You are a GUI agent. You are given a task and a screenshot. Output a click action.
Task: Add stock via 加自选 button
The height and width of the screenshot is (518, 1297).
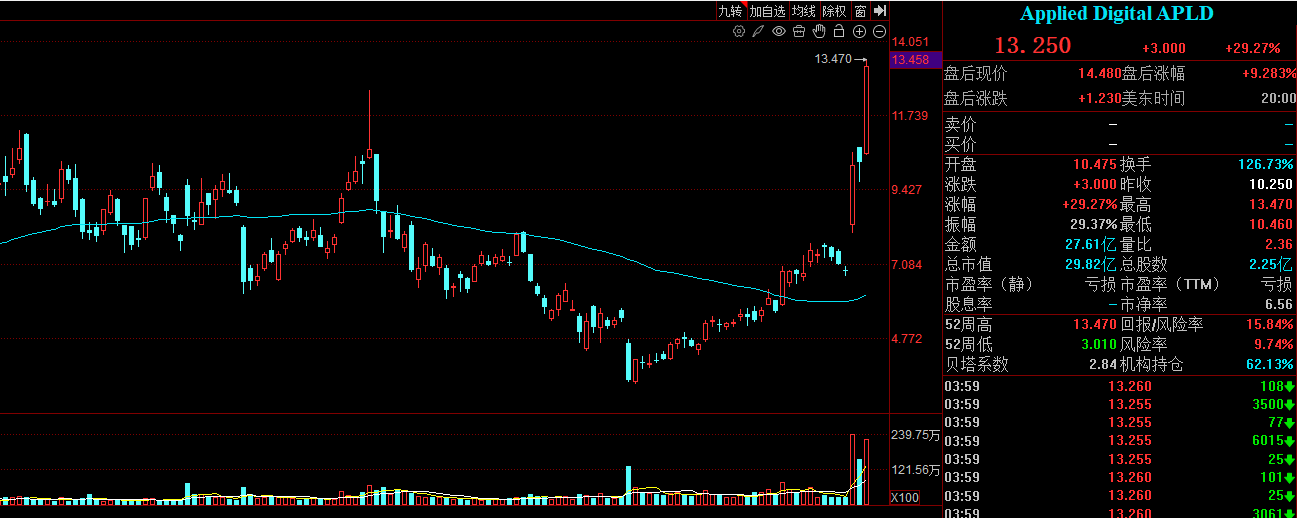point(768,11)
